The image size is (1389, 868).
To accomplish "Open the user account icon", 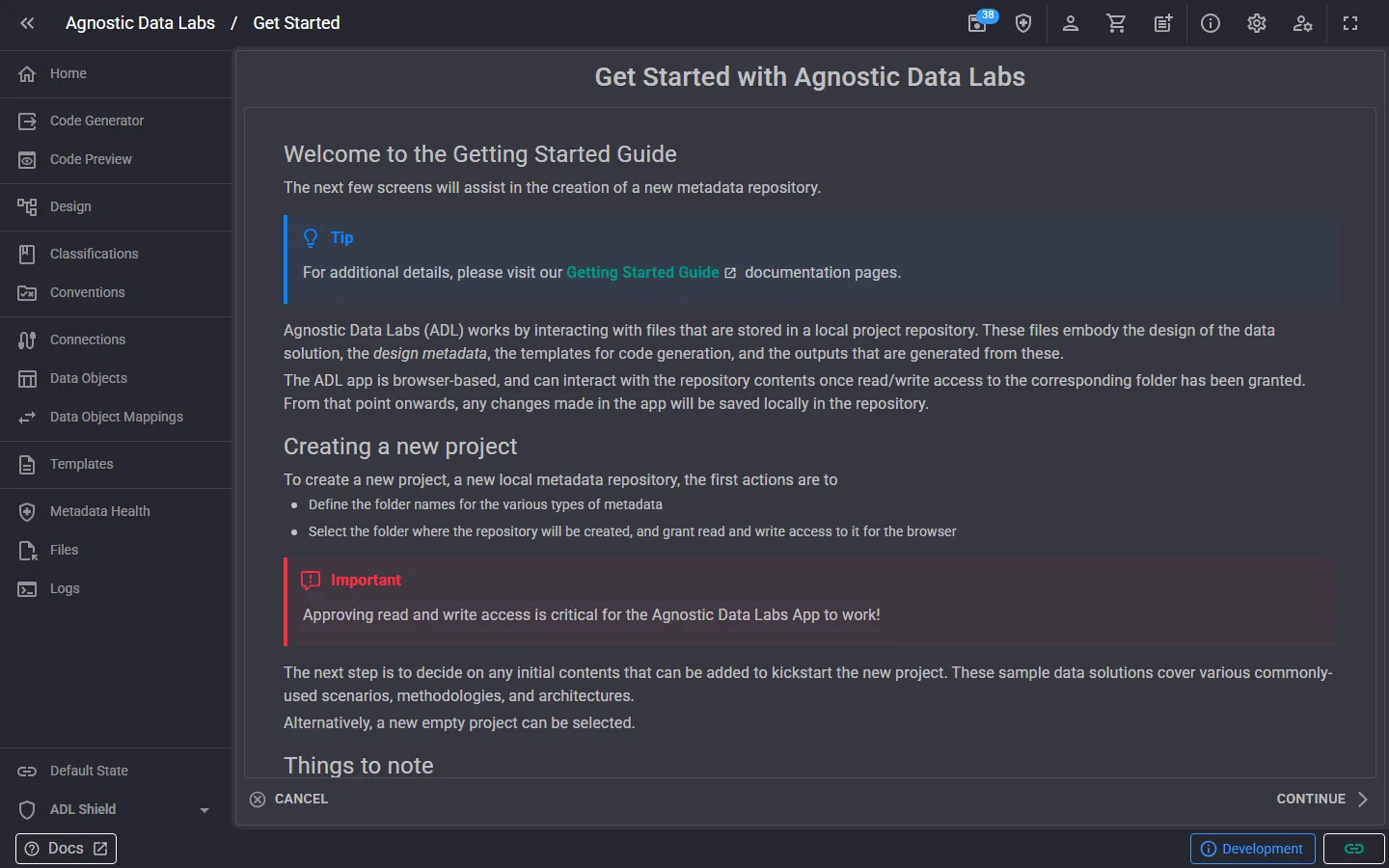I will tap(1070, 23).
